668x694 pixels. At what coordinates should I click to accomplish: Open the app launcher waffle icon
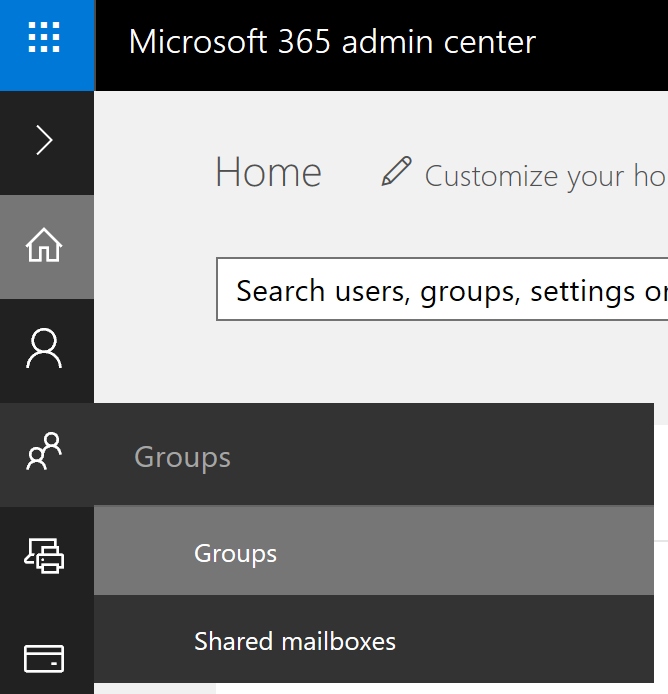[x=44, y=38]
